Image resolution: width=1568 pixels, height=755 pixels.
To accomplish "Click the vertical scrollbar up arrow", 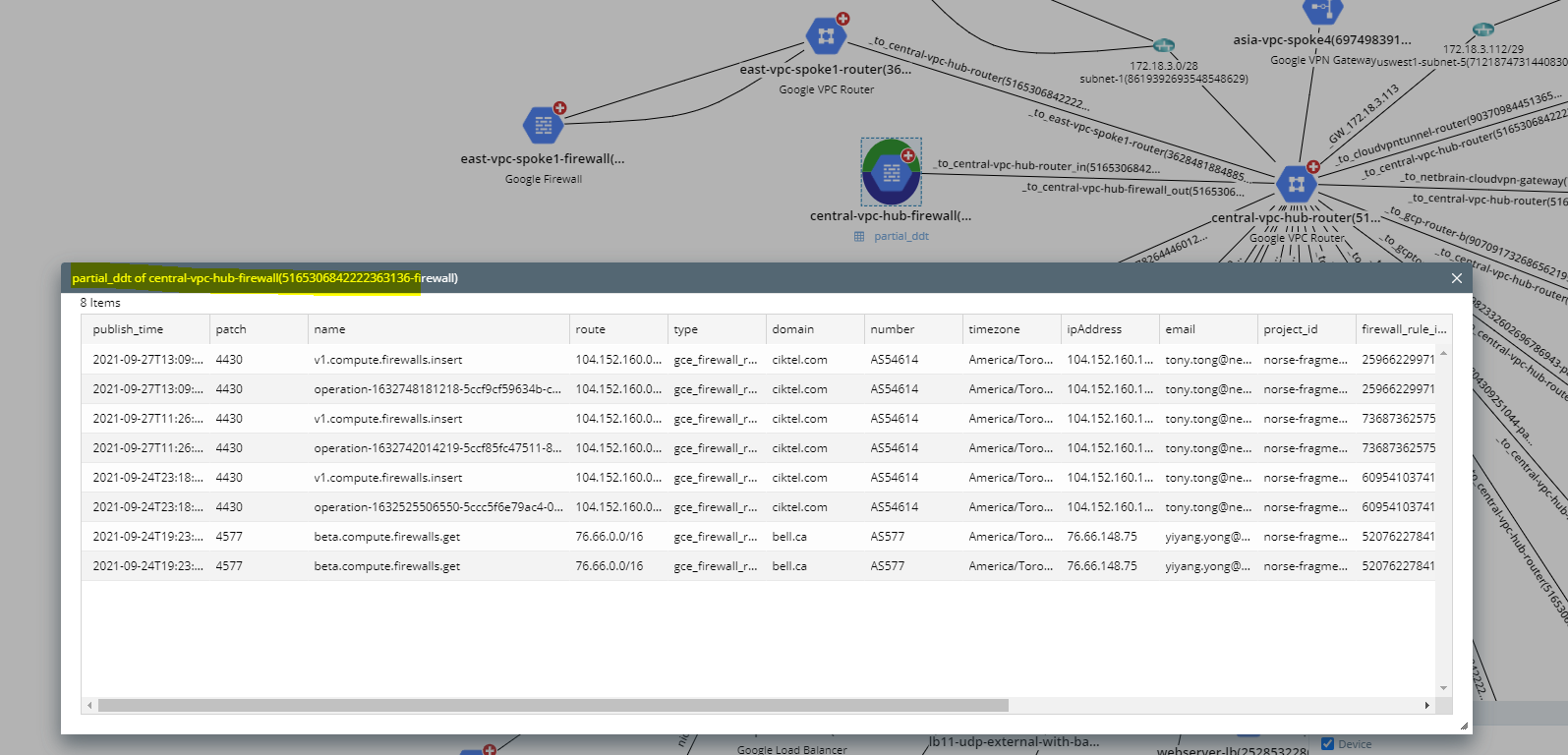I will [1443, 352].
